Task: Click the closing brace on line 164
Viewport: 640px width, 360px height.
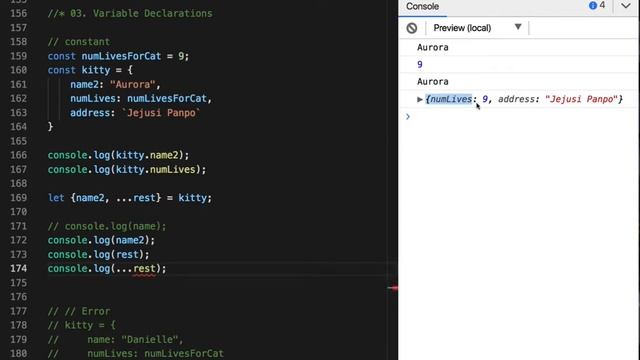Action: [x=50, y=127]
